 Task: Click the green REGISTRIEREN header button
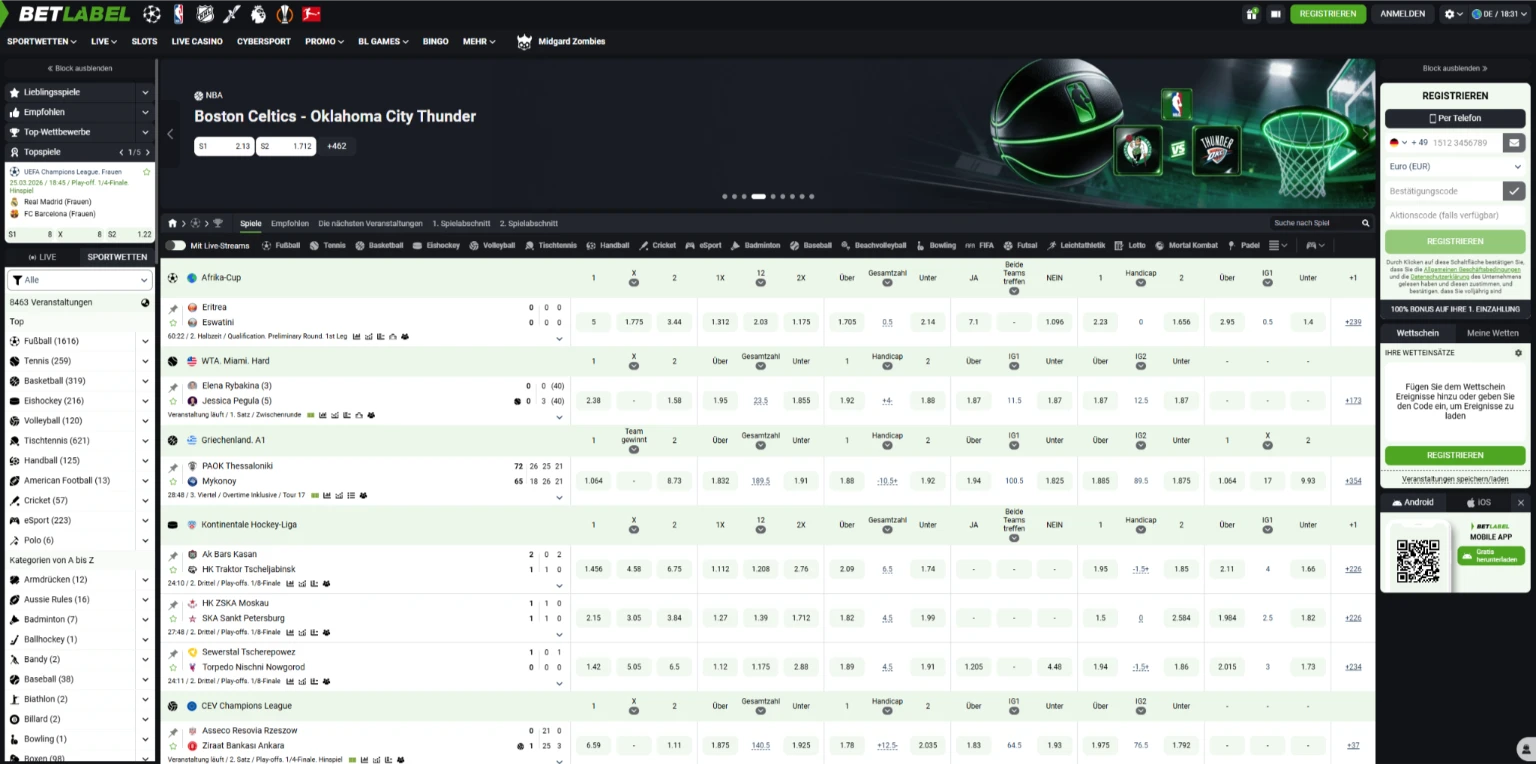(1327, 14)
